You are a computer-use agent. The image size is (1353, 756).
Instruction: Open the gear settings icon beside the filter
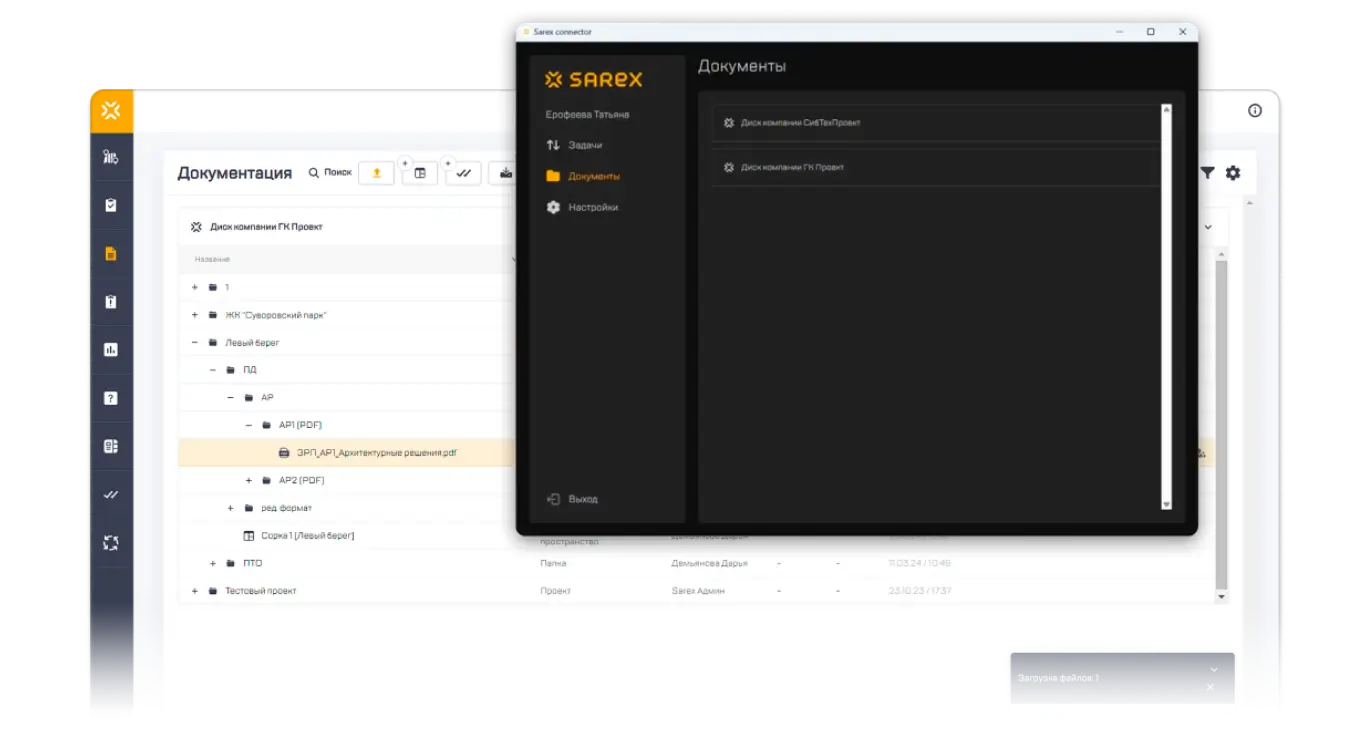point(1233,173)
